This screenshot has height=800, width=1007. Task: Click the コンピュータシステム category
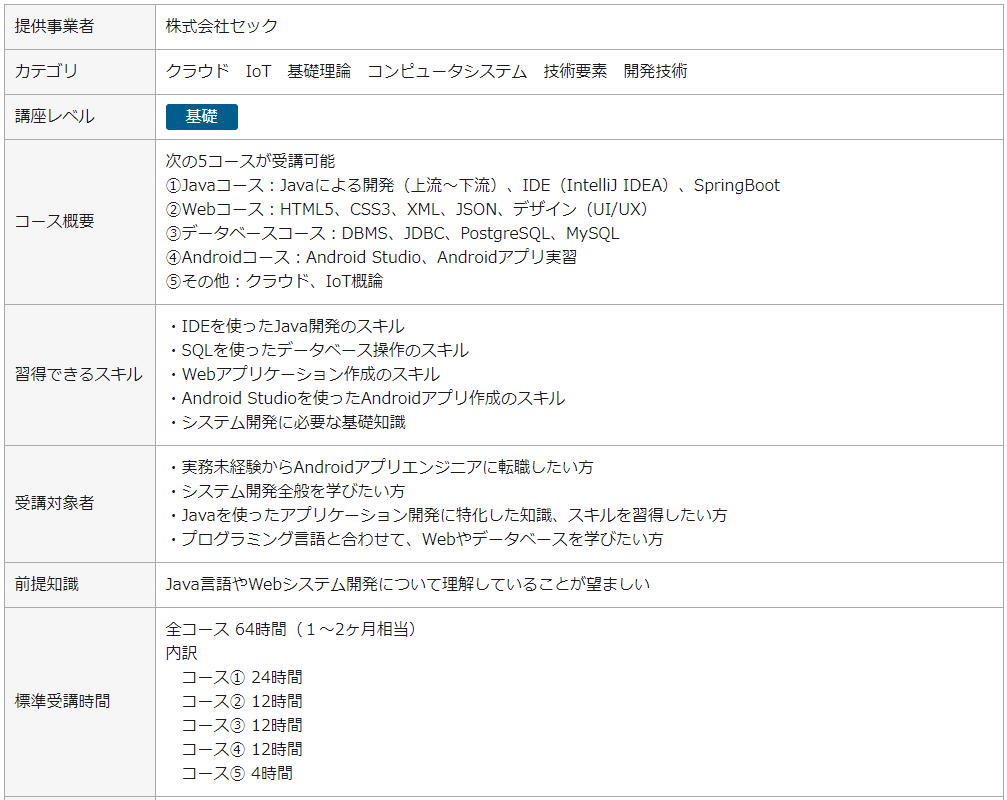[x=447, y=71]
